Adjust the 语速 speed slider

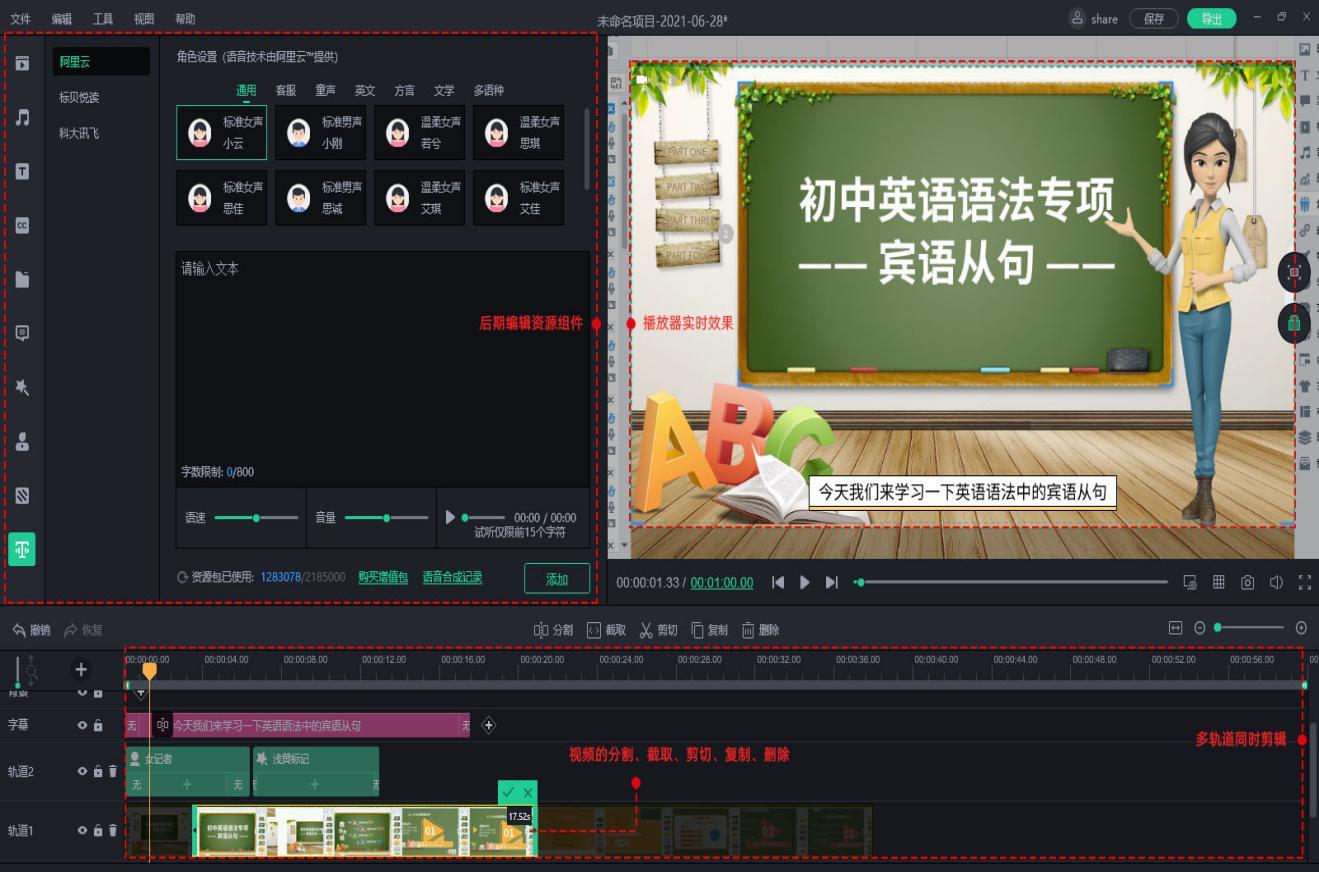click(x=256, y=518)
